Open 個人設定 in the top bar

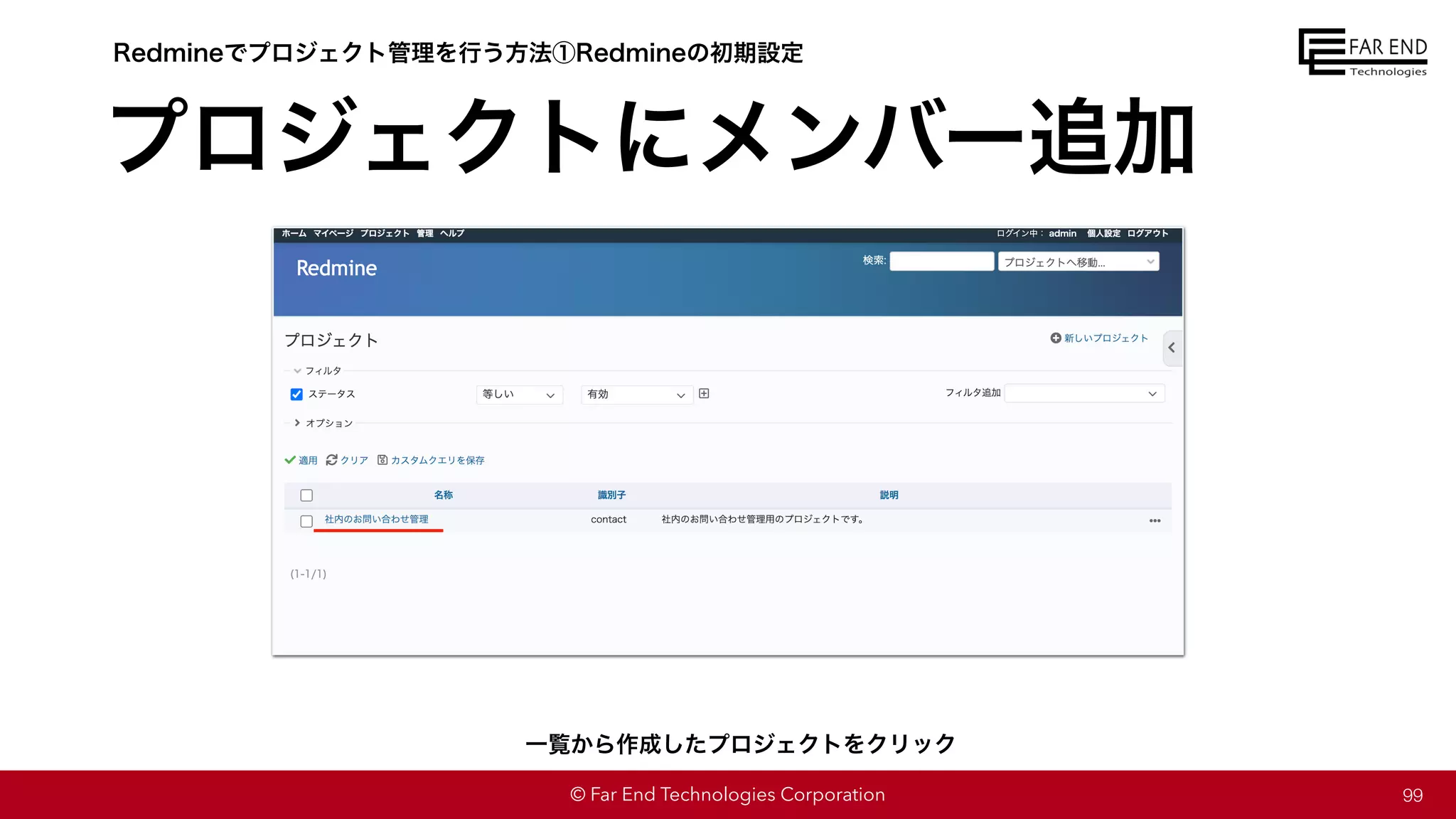click(x=1103, y=233)
